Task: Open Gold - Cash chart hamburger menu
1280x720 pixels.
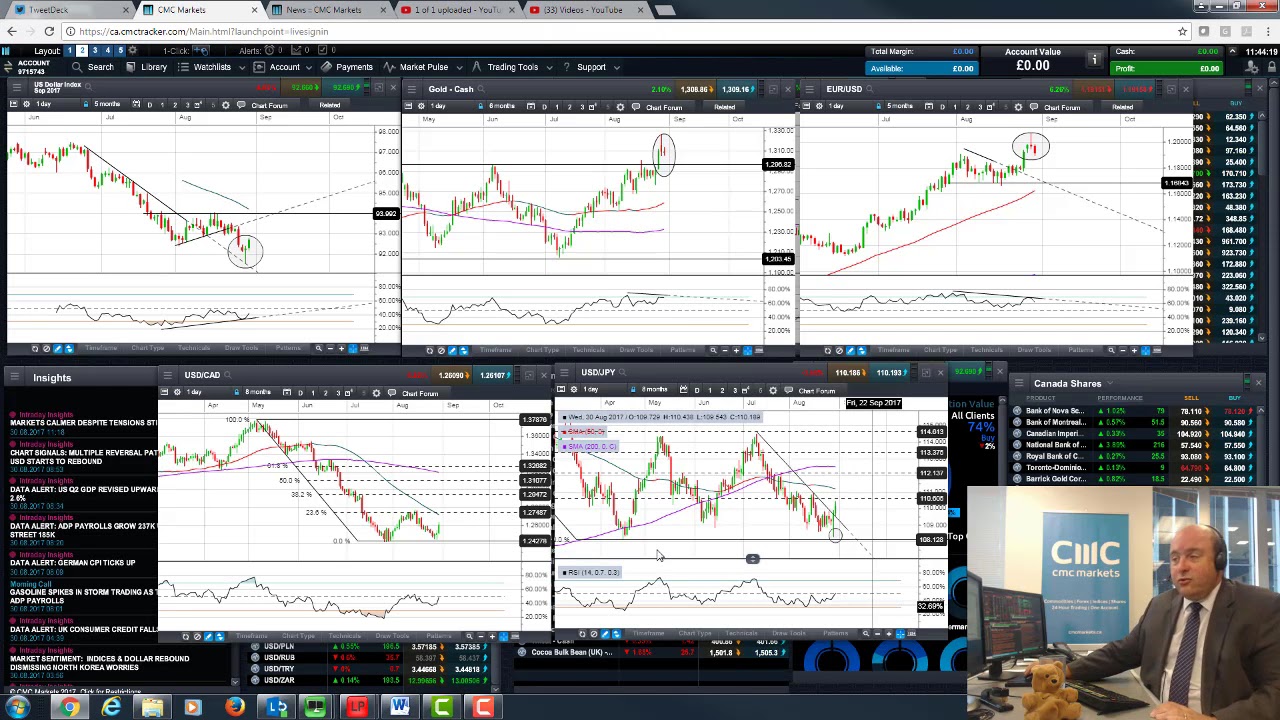Action: point(412,90)
